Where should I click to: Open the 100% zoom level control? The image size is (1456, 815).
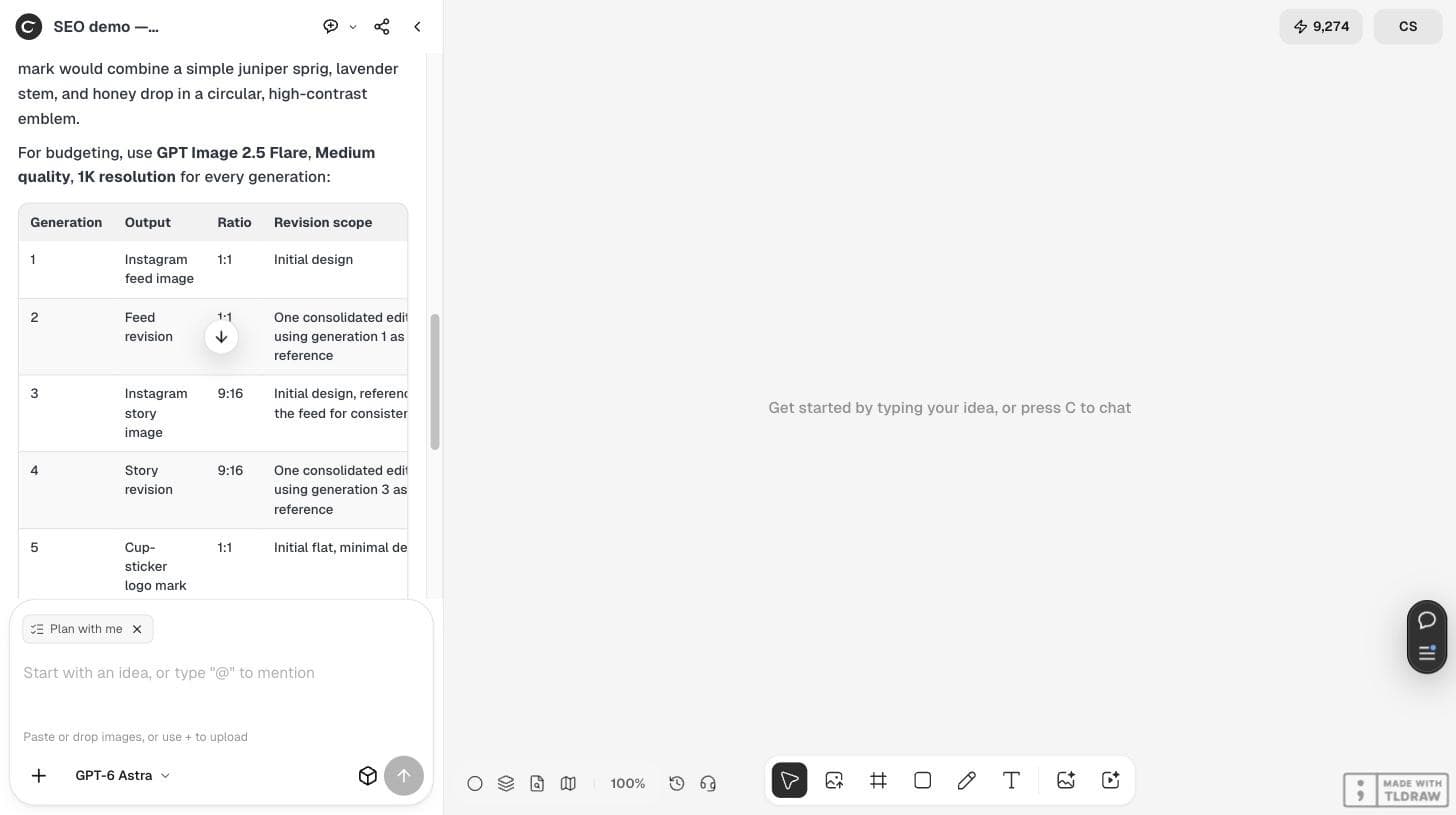628,783
